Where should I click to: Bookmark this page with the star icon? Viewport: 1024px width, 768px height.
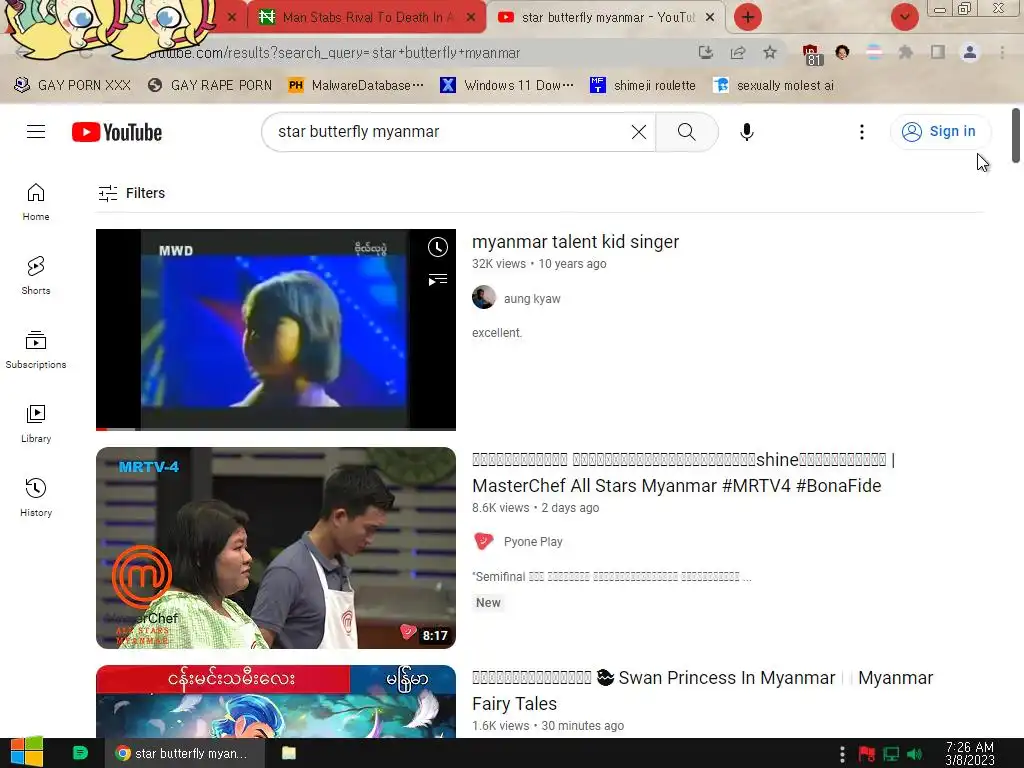[x=770, y=52]
